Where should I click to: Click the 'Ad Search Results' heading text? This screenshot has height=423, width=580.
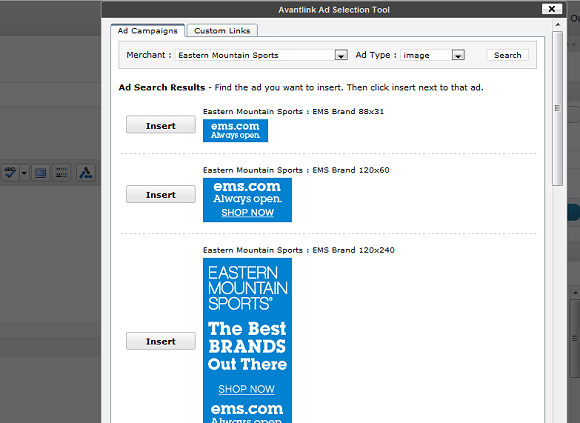coord(162,88)
